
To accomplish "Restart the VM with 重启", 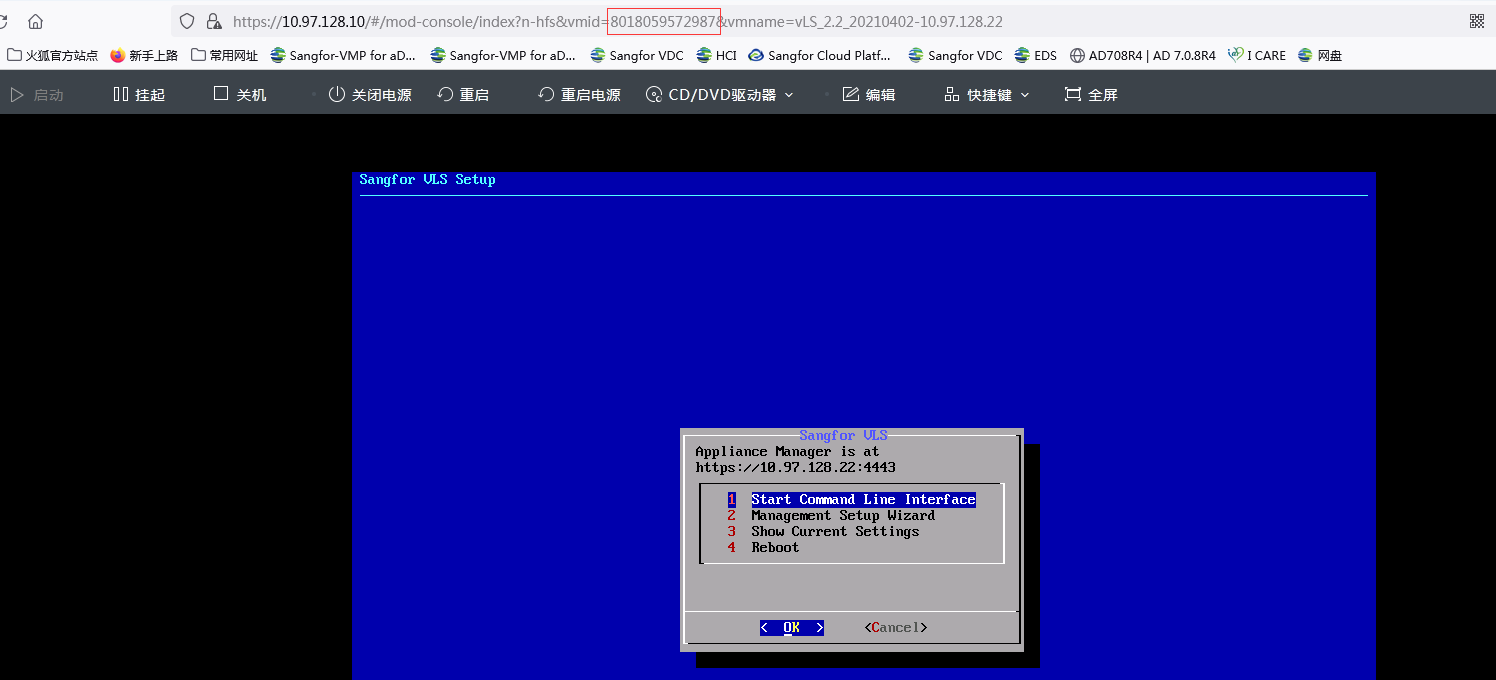I will [x=463, y=94].
